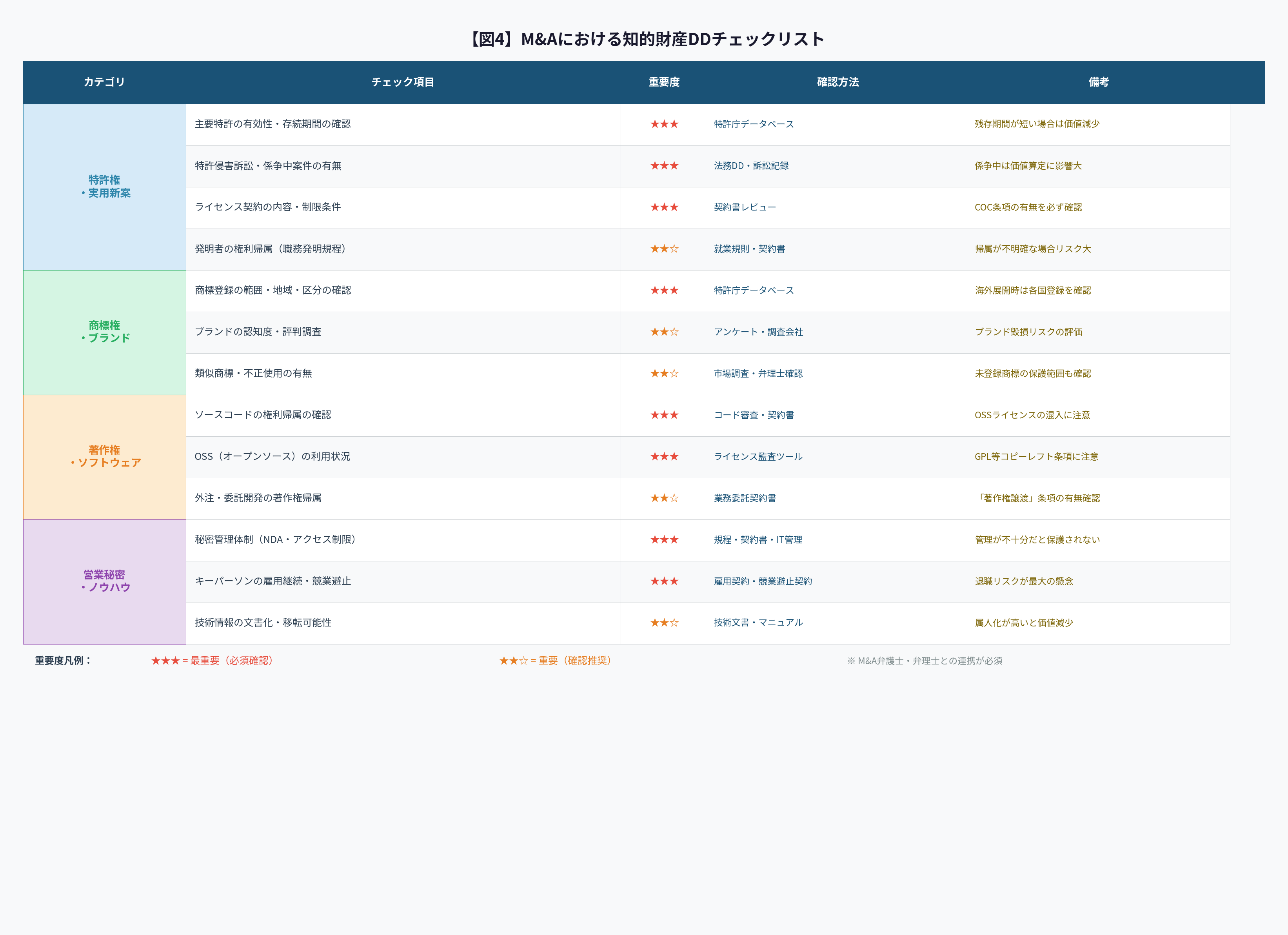
Task: Click the 備考 column header
Action: [1099, 82]
